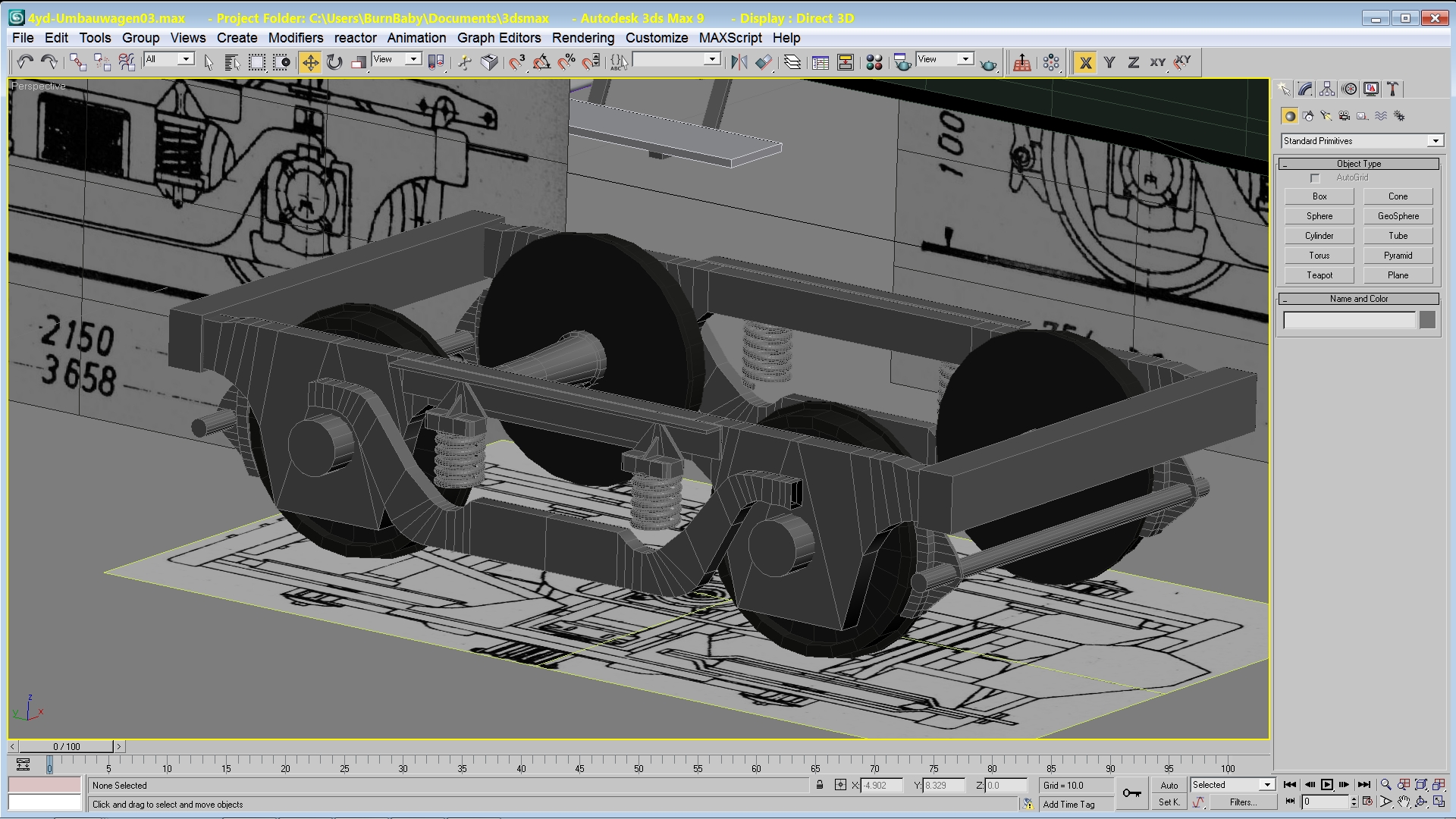1456x819 pixels.
Task: Click the Mirror tool icon
Action: pos(739,62)
